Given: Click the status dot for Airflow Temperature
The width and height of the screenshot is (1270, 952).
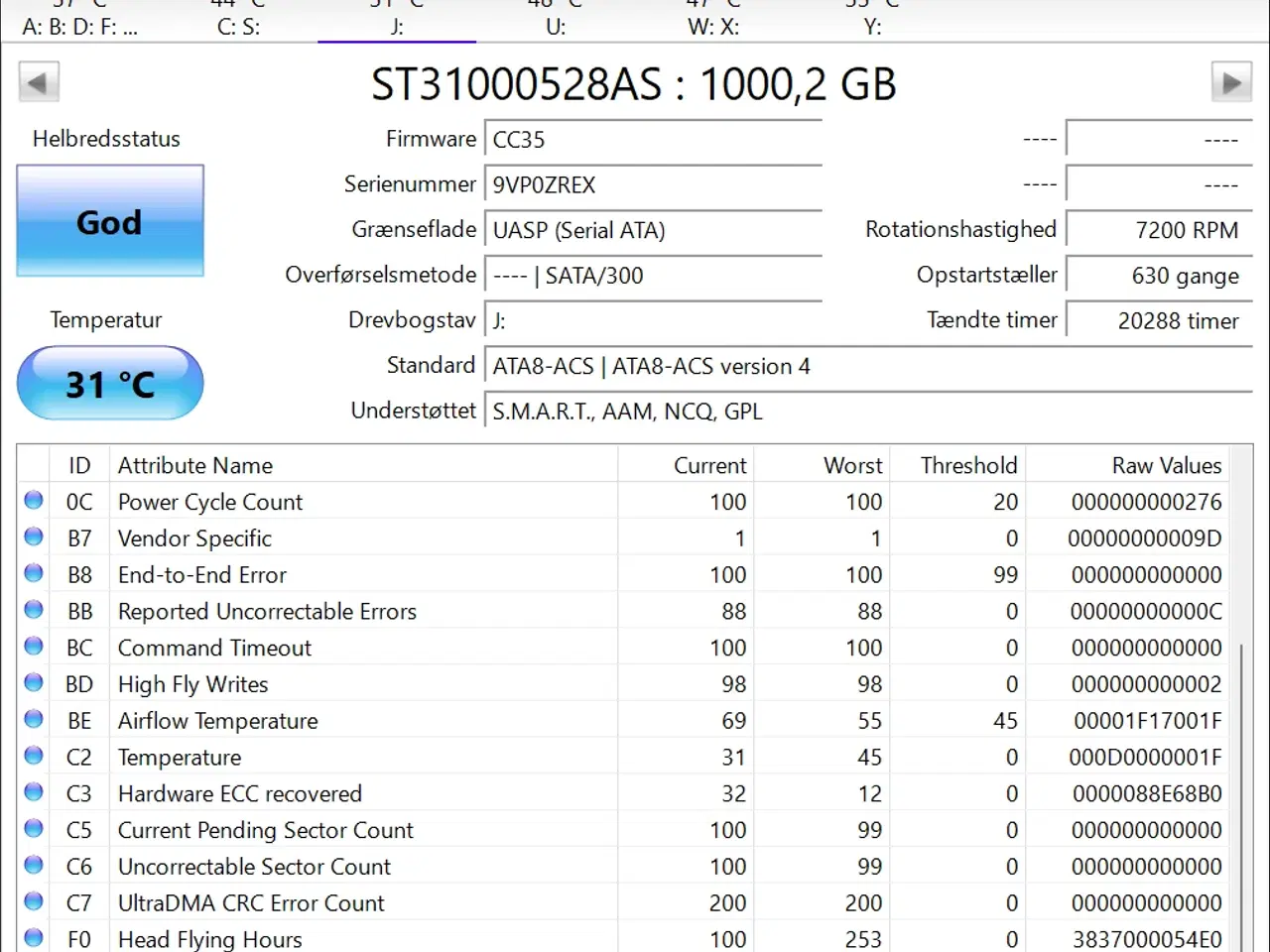Looking at the screenshot, I should coord(34,719).
